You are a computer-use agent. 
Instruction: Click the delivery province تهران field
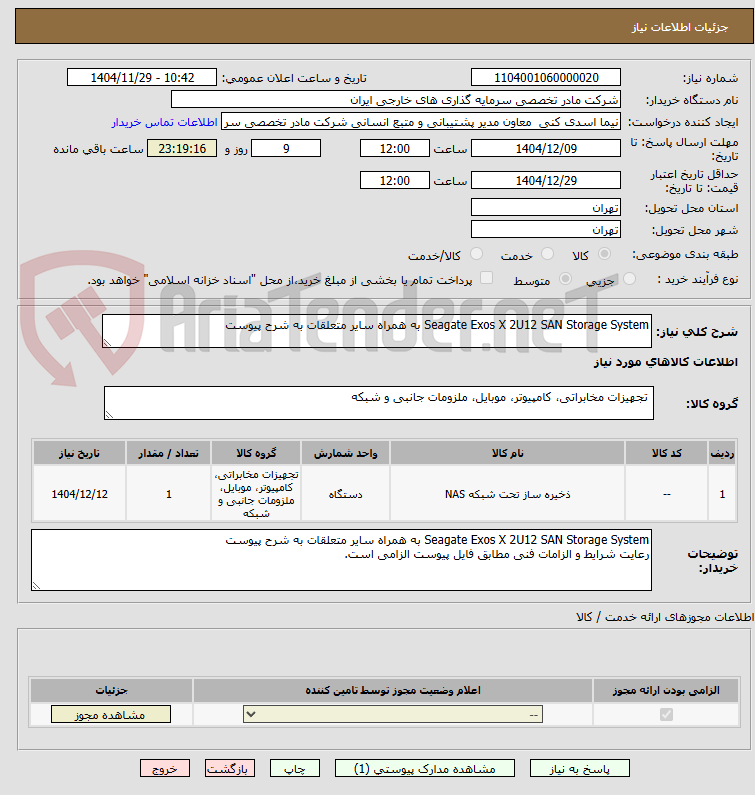546,207
